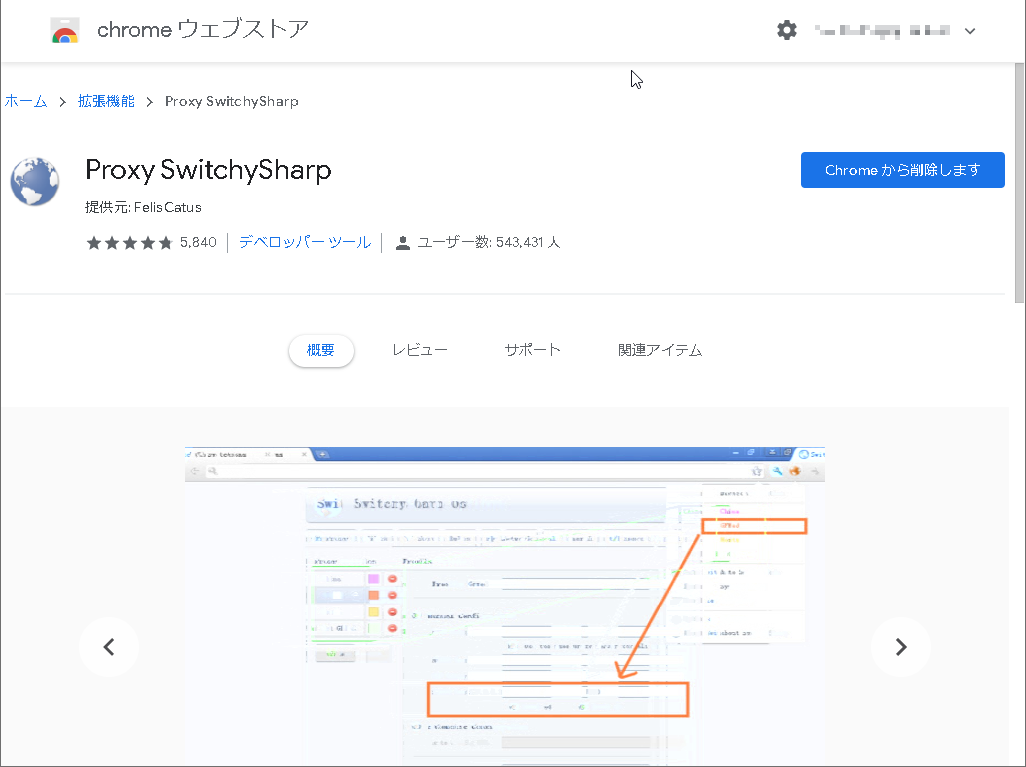Image resolution: width=1026 pixels, height=767 pixels.
Task: Click the 提供元: FelisCatus text
Action: pyautogui.click(x=143, y=207)
